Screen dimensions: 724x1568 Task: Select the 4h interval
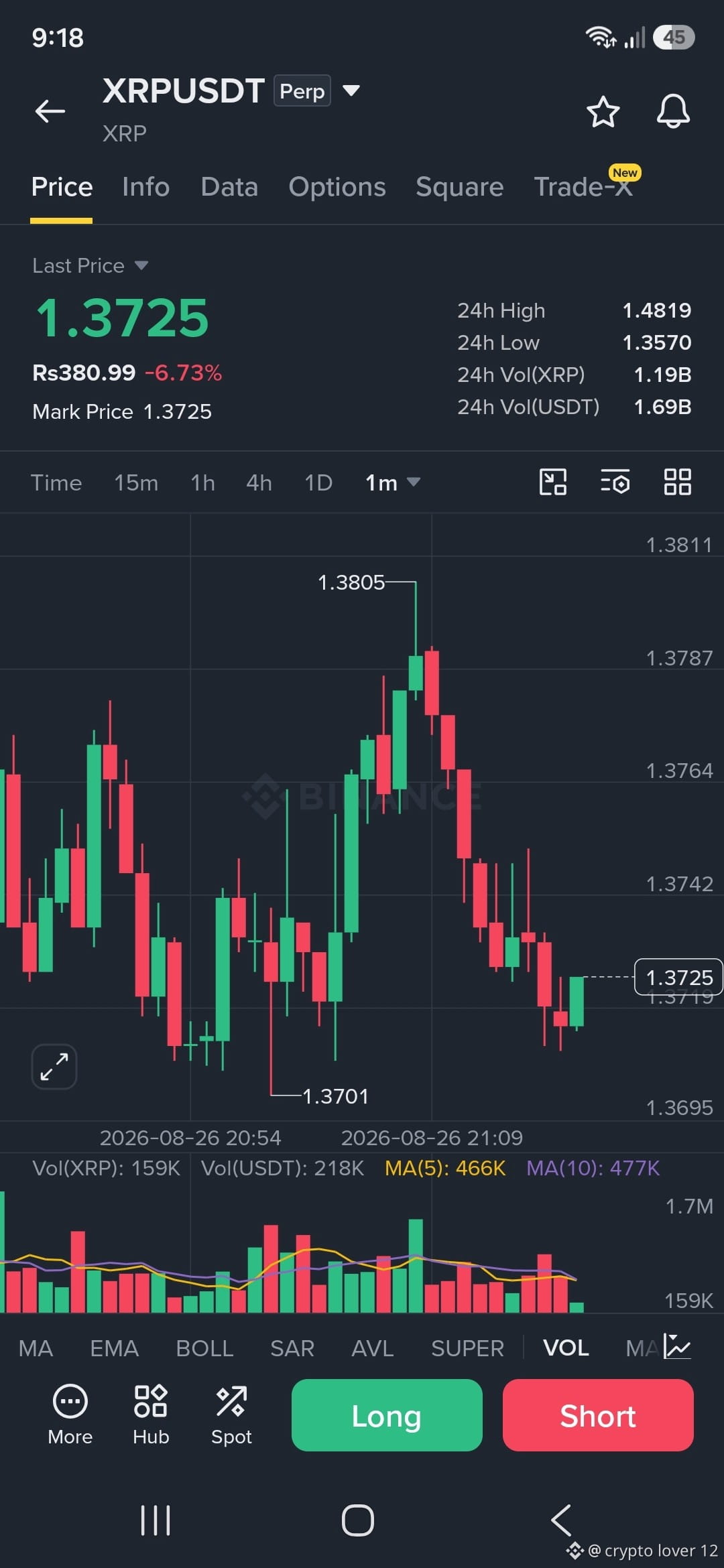259,482
